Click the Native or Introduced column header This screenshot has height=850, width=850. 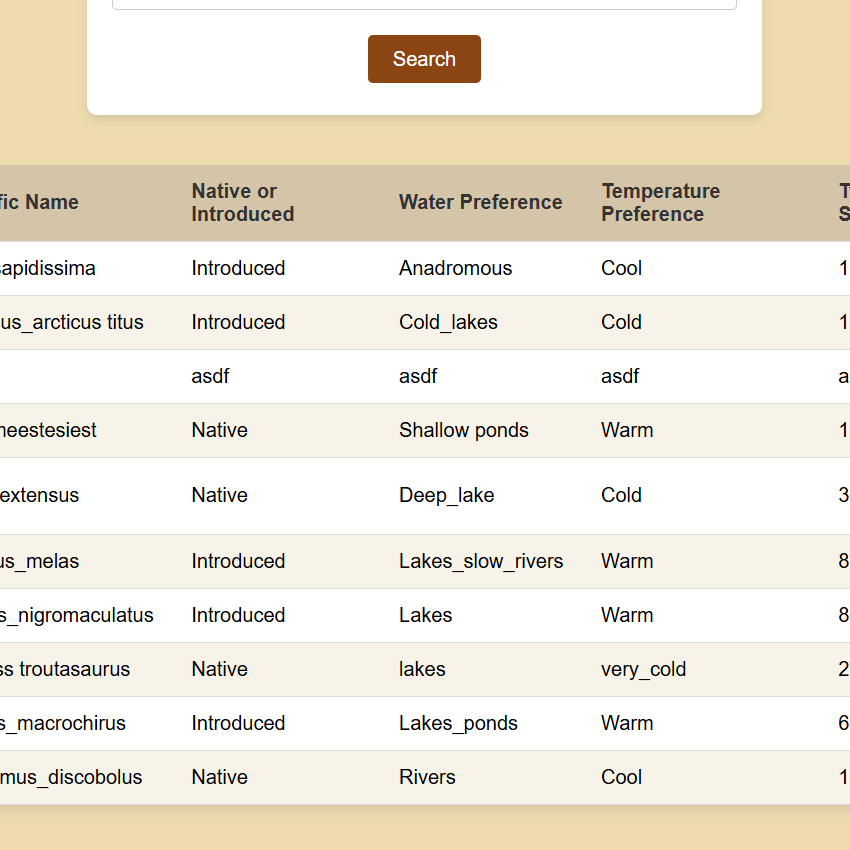[x=243, y=202]
